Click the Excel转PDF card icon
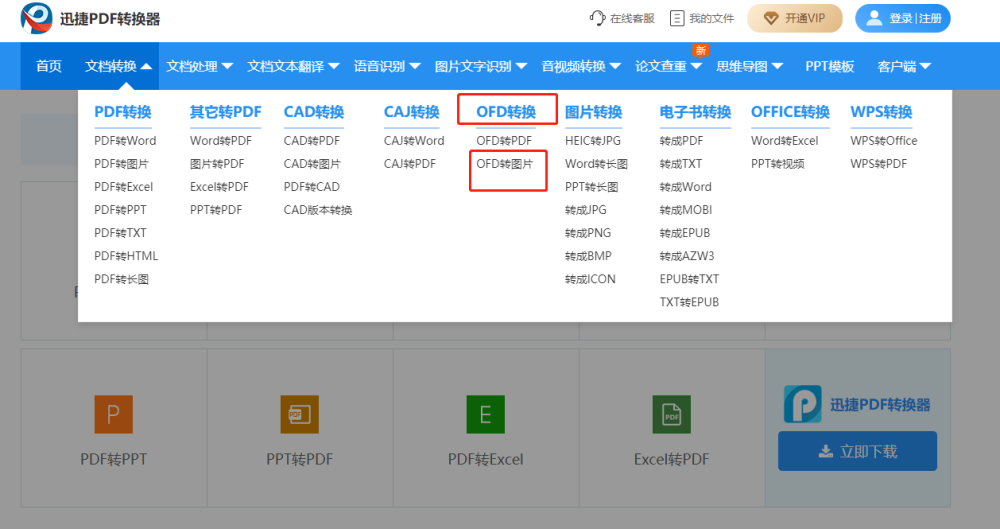Viewport: 1000px width, 529px height. [x=672, y=414]
